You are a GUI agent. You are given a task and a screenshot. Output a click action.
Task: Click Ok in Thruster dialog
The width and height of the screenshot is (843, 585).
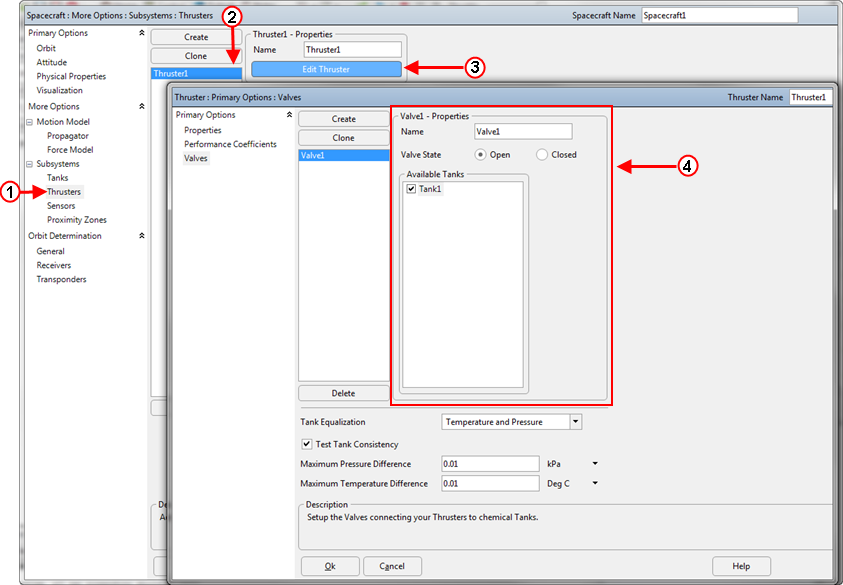click(330, 566)
